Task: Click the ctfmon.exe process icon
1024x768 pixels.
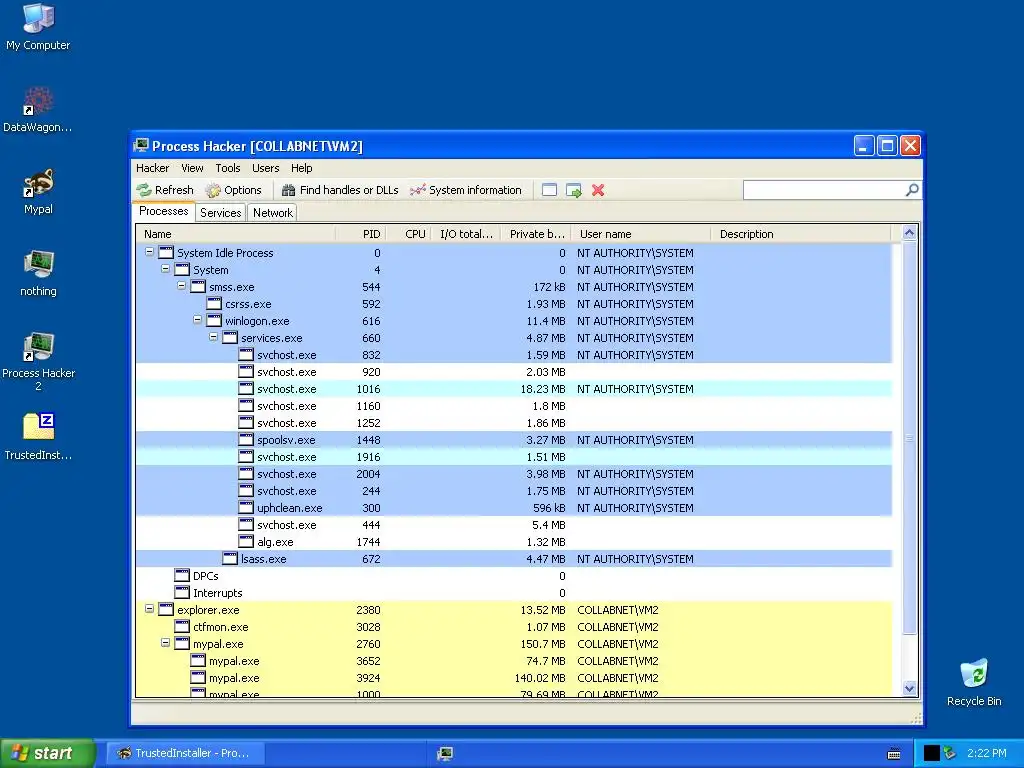Action: pyautogui.click(x=182, y=626)
